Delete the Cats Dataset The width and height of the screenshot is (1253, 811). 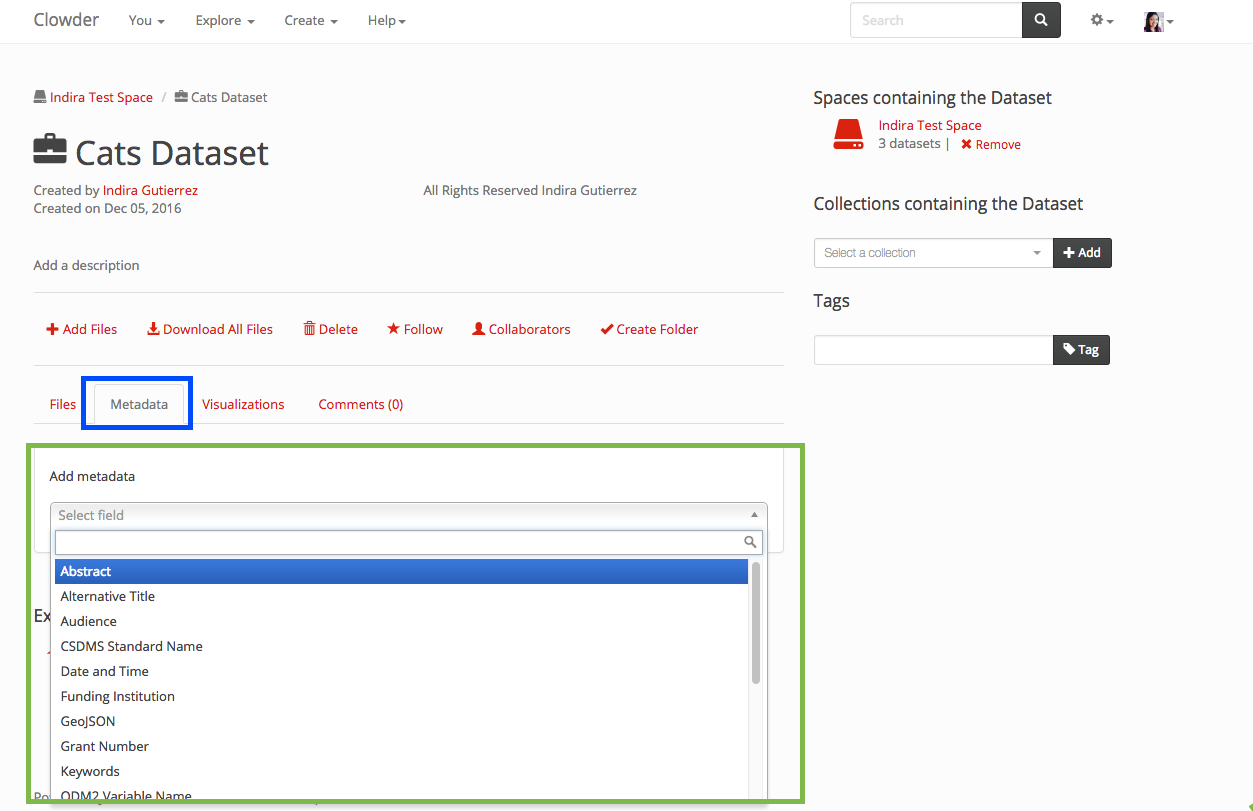[330, 329]
